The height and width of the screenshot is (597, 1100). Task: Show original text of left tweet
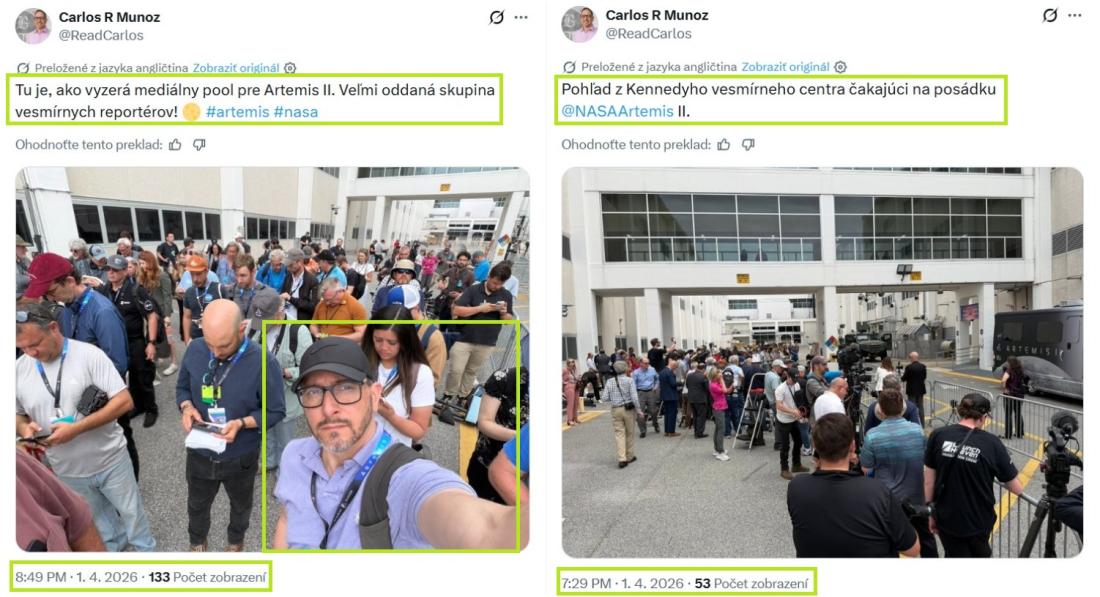pyautogui.click(x=236, y=68)
